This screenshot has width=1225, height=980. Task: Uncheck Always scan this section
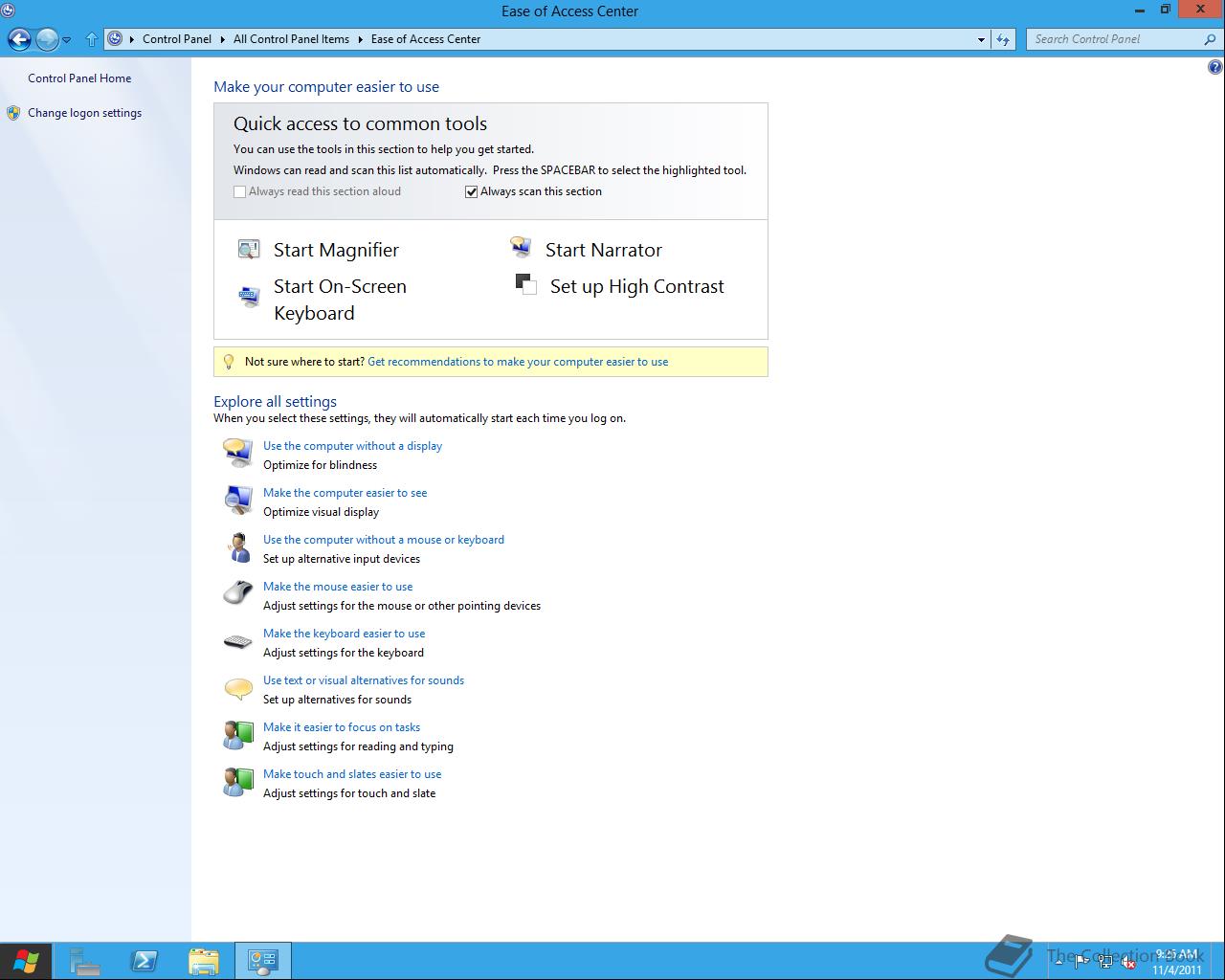click(x=471, y=191)
